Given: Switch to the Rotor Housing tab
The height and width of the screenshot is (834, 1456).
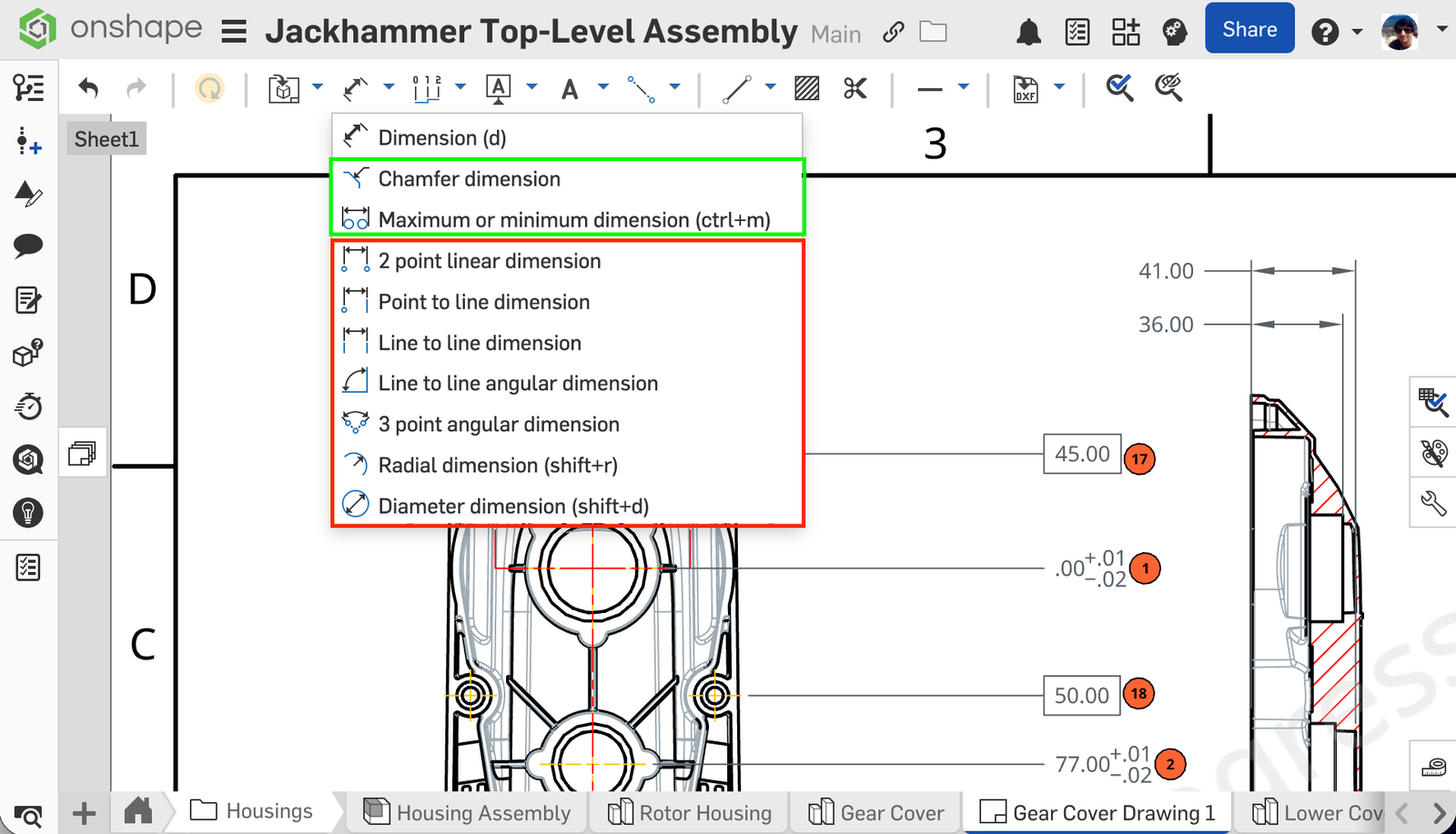Looking at the screenshot, I should 690,812.
